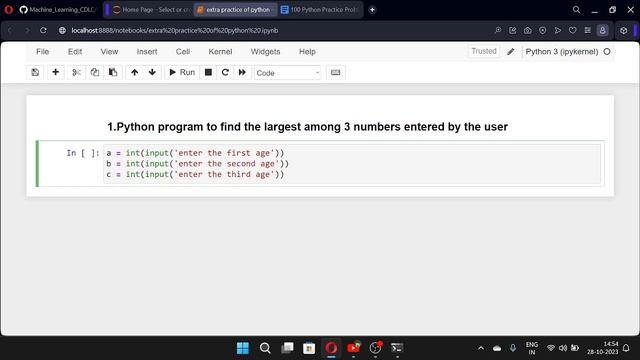Image resolution: width=640 pixels, height=360 pixels.
Task: Click the kernel idle circle indicator
Action: [607, 51]
